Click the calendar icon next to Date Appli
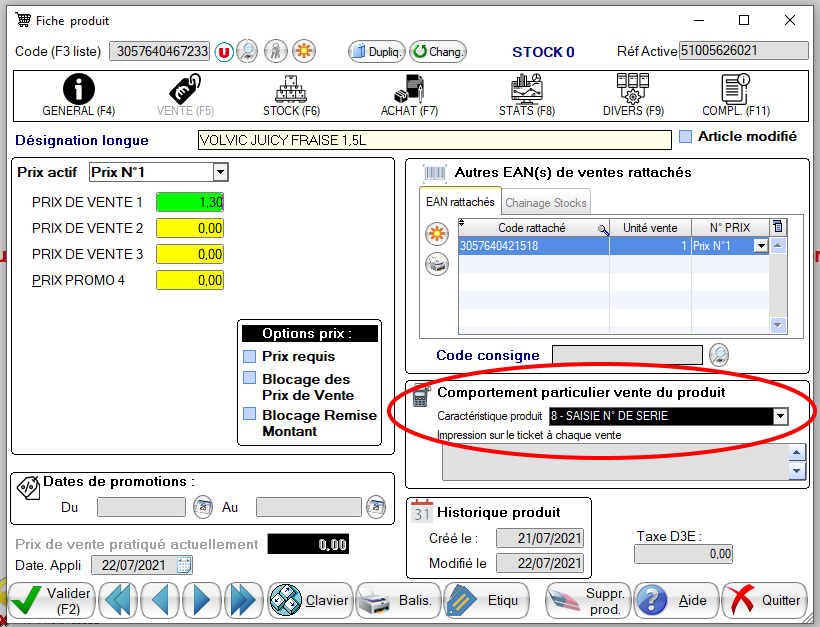This screenshot has width=820, height=627. point(184,566)
